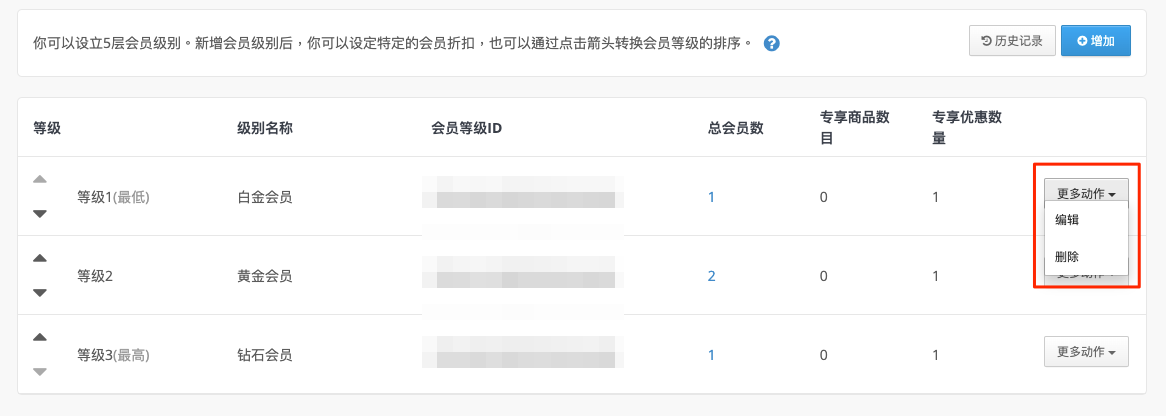Open member count link for 白金会员

(x=711, y=197)
